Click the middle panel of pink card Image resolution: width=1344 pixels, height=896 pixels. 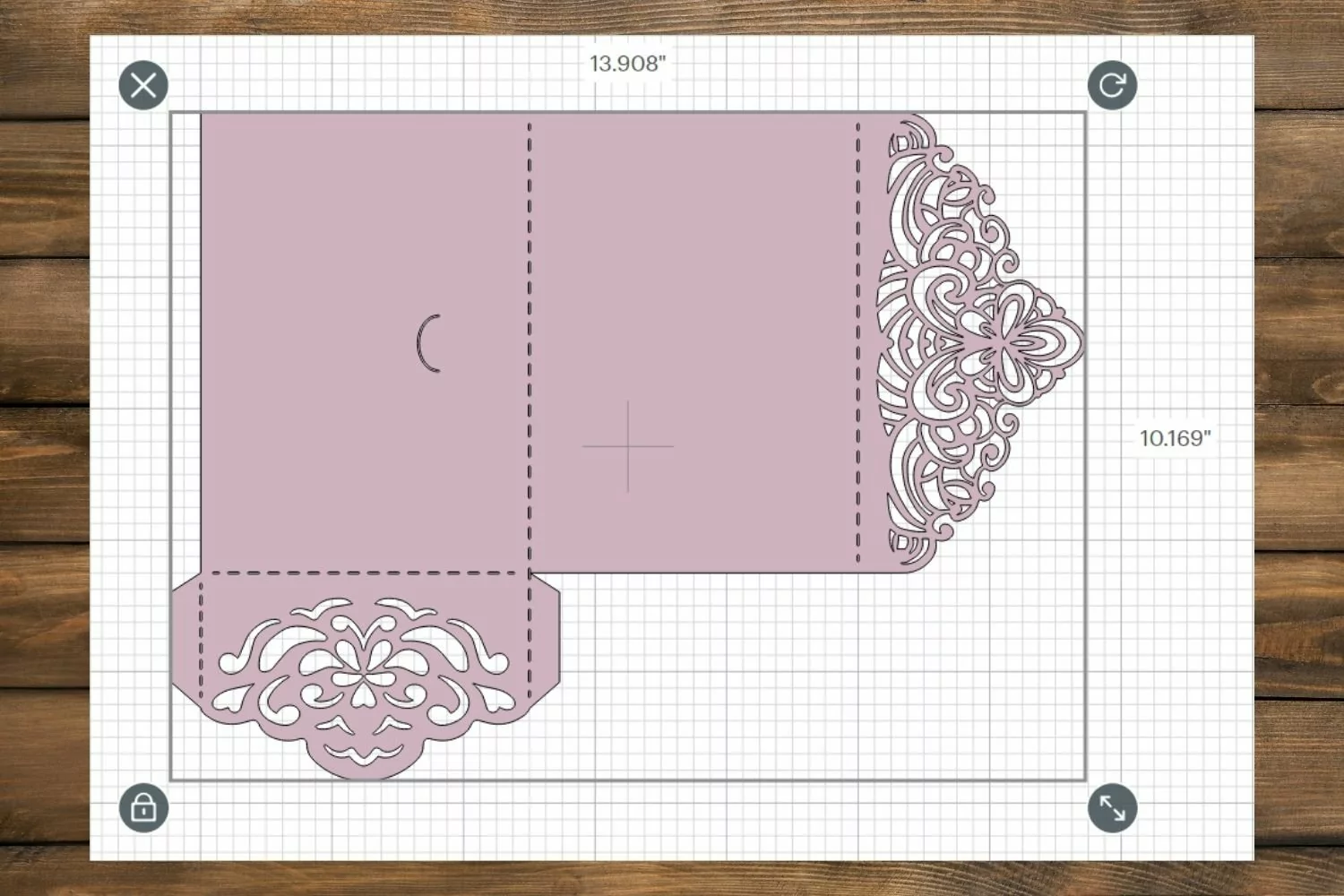[694, 340]
